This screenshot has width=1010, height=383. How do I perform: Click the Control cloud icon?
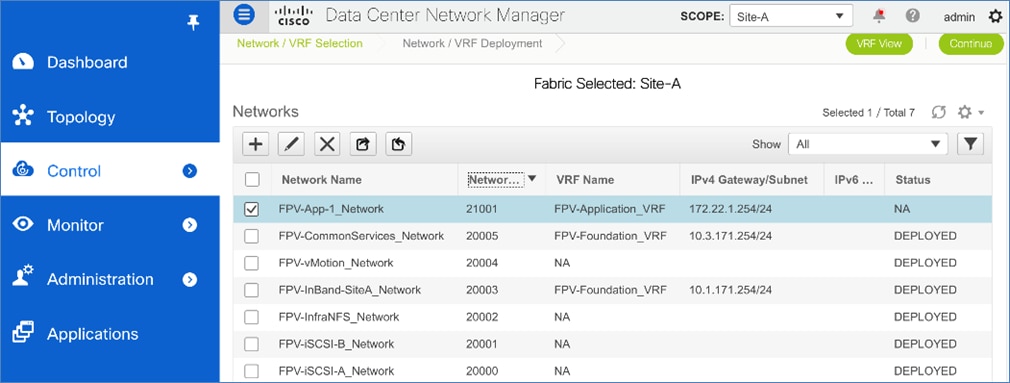pyautogui.click(x=23, y=171)
